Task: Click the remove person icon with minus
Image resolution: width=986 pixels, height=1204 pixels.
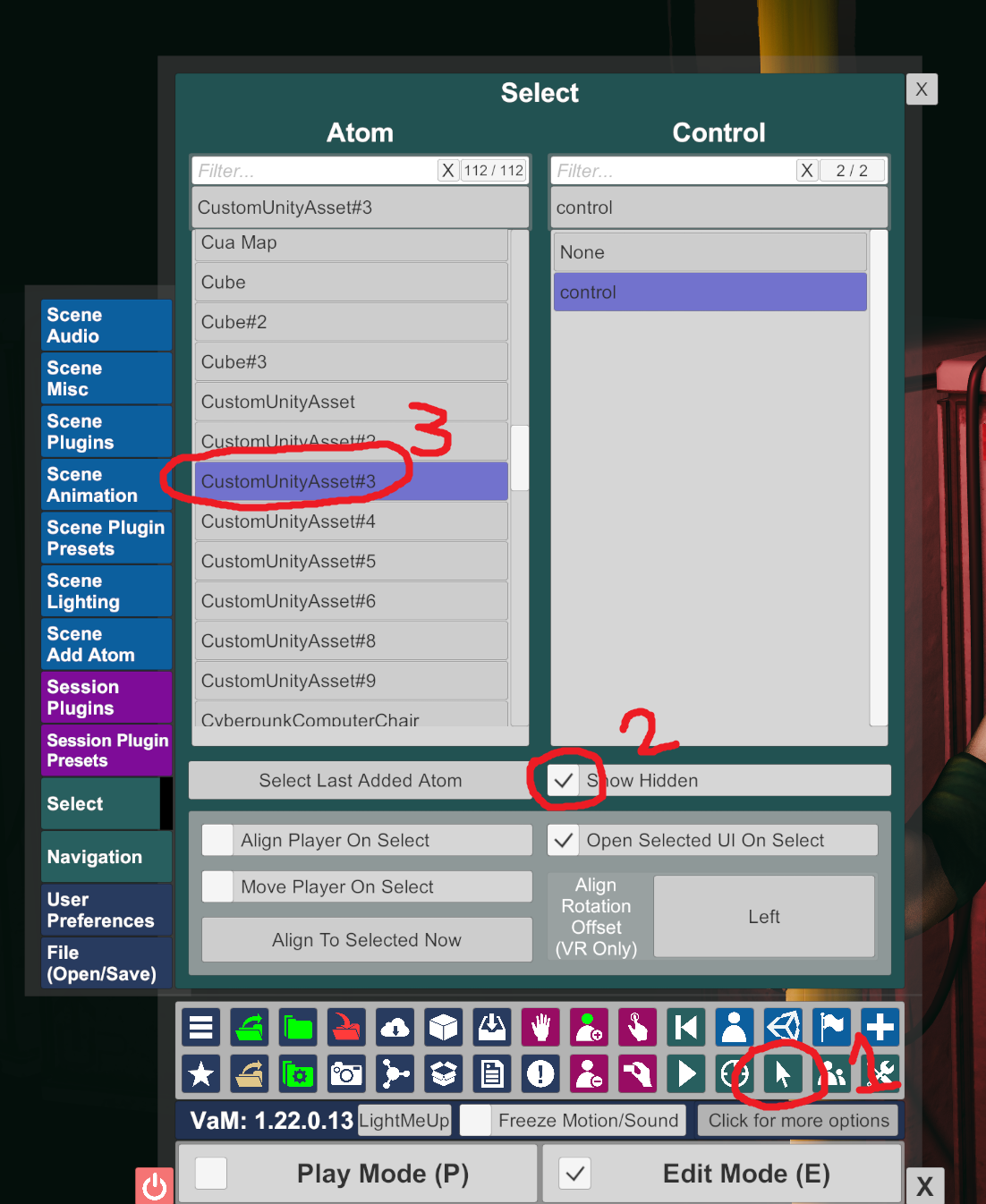Action: 589,1073
